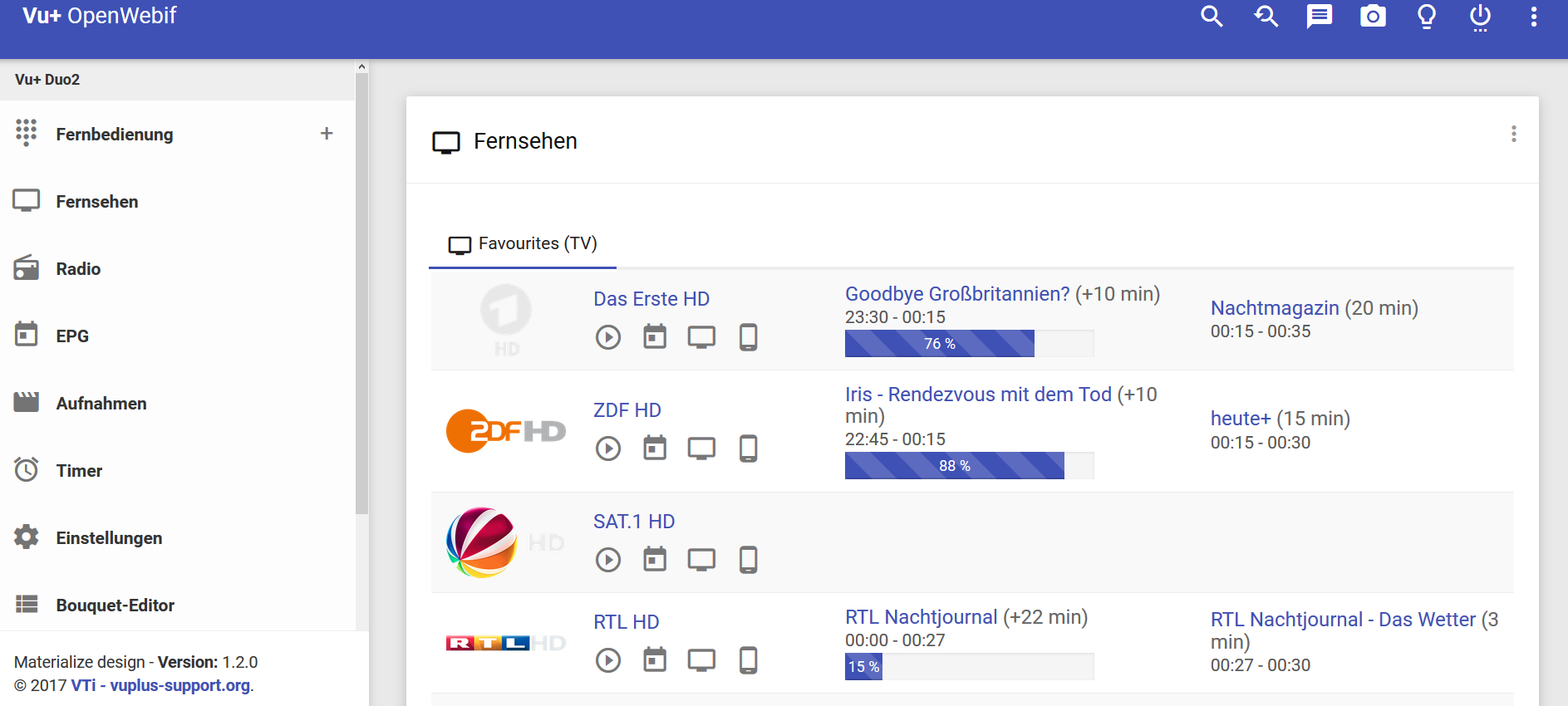This screenshot has width=1568, height=706.
Task: Click the ZDF HD channel logo
Action: click(x=506, y=431)
